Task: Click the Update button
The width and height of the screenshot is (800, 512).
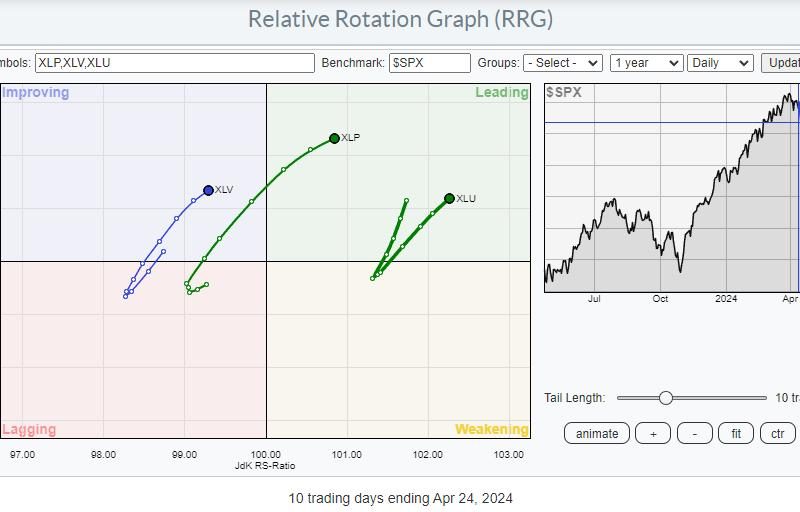Action: pos(781,63)
